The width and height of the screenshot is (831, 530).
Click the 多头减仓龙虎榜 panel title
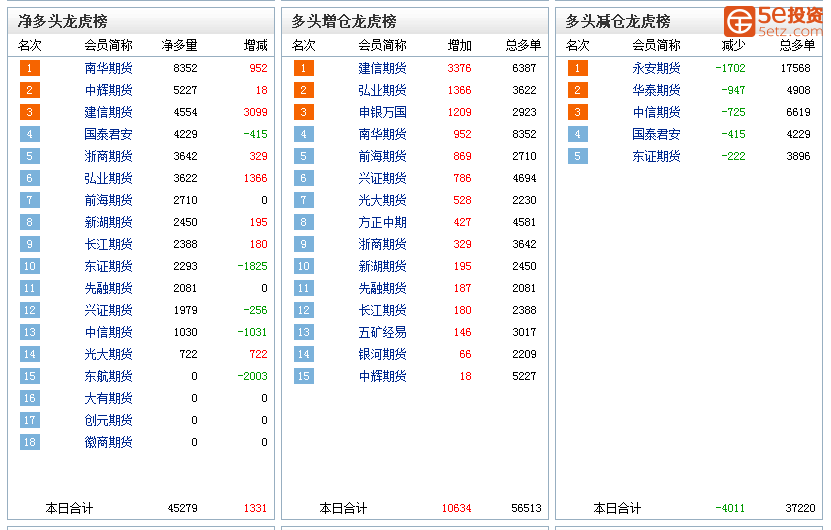[x=618, y=21]
